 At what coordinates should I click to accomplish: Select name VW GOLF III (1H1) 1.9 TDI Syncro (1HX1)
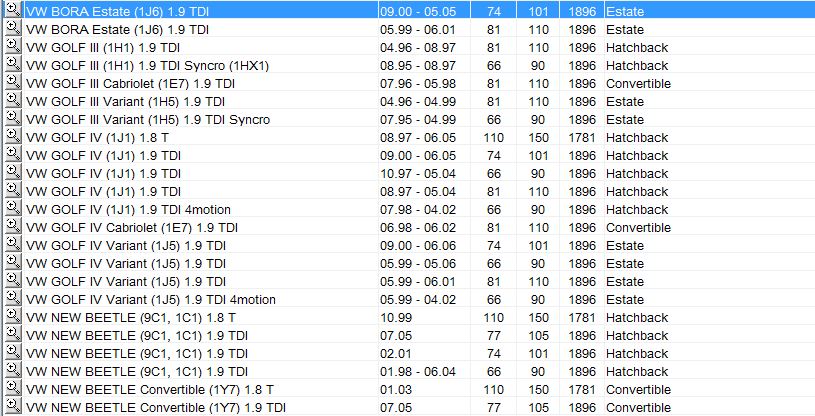coord(148,66)
